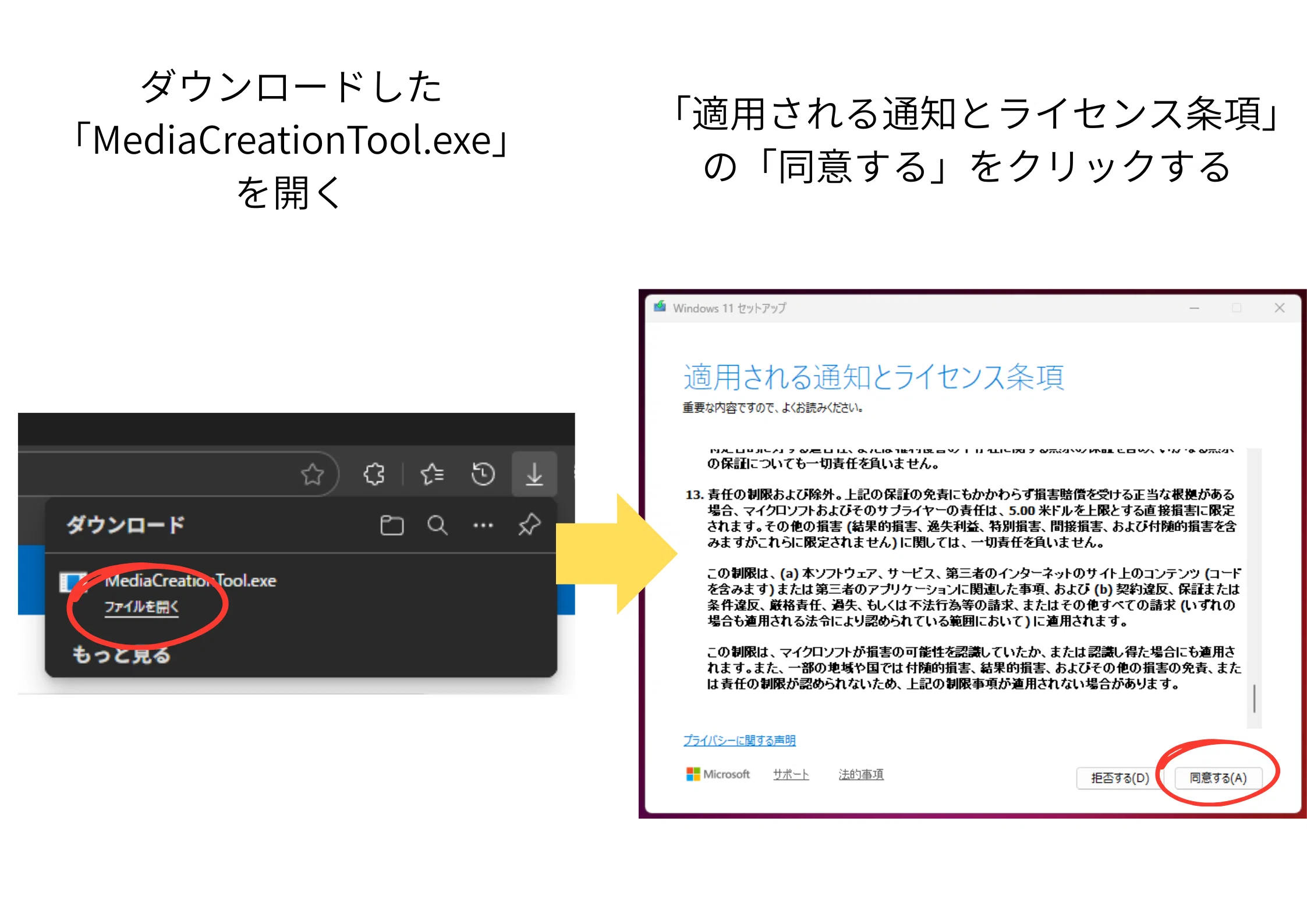Click the downloads arrow toolbar button
The image size is (1307, 924).
coord(534,474)
